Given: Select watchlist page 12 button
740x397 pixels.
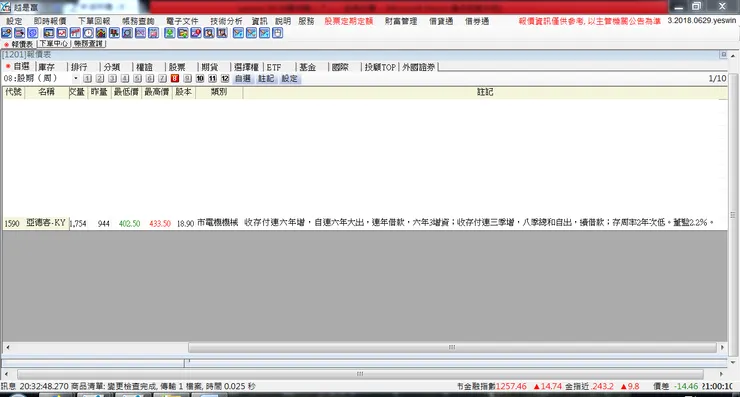Looking at the screenshot, I should pyautogui.click(x=225, y=78).
